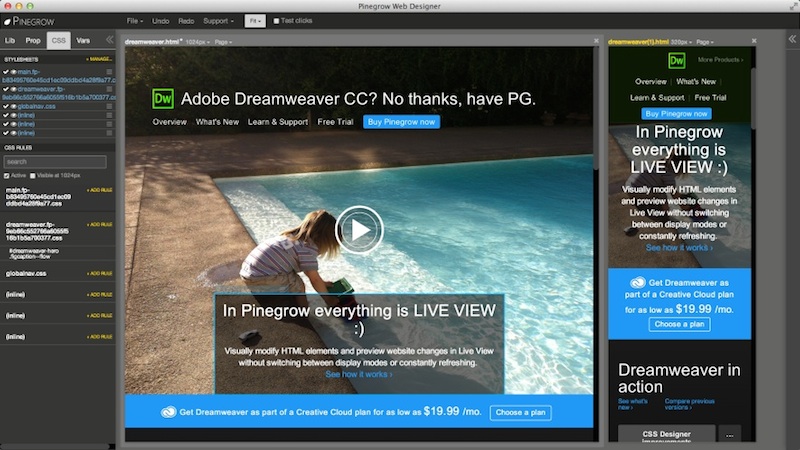Select the dreamweaver.html page title
This screenshot has height=450, width=800.
[x=153, y=42]
